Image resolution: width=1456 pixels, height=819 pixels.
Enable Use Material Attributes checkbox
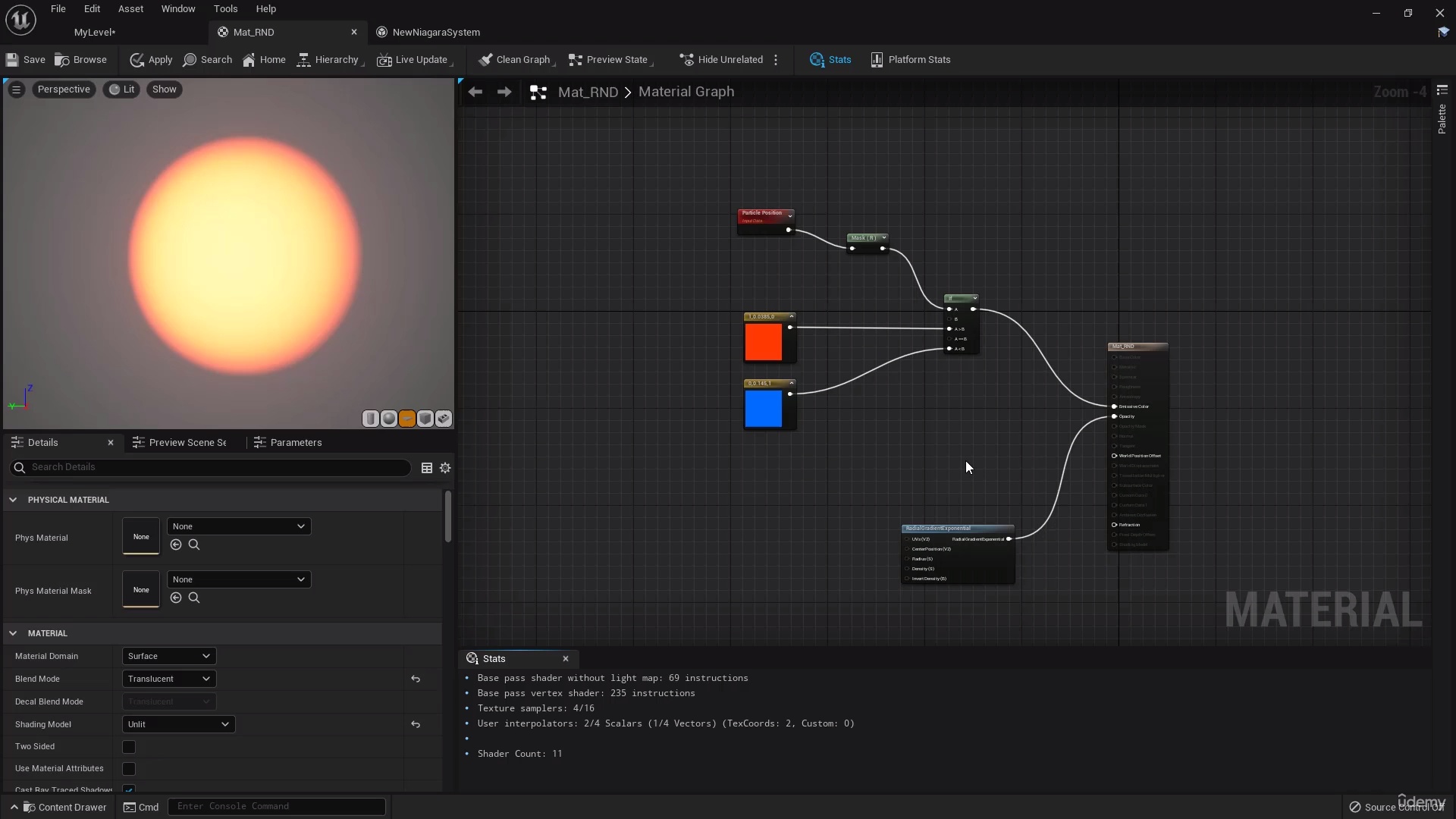click(x=128, y=769)
